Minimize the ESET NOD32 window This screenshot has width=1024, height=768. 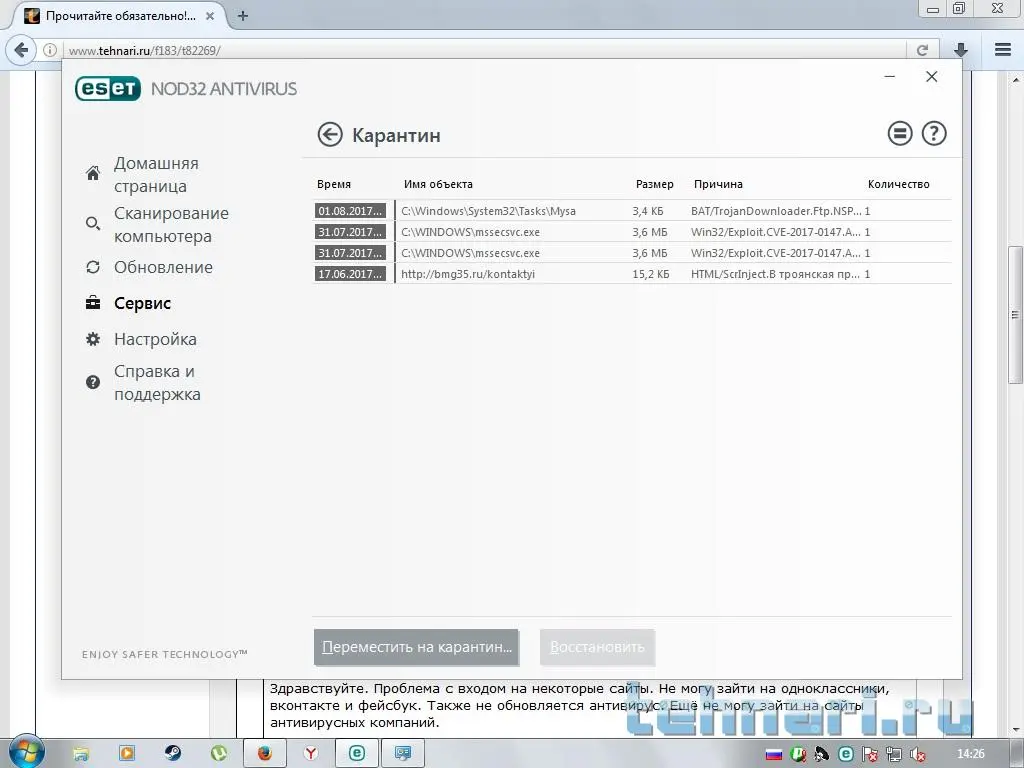click(x=889, y=77)
